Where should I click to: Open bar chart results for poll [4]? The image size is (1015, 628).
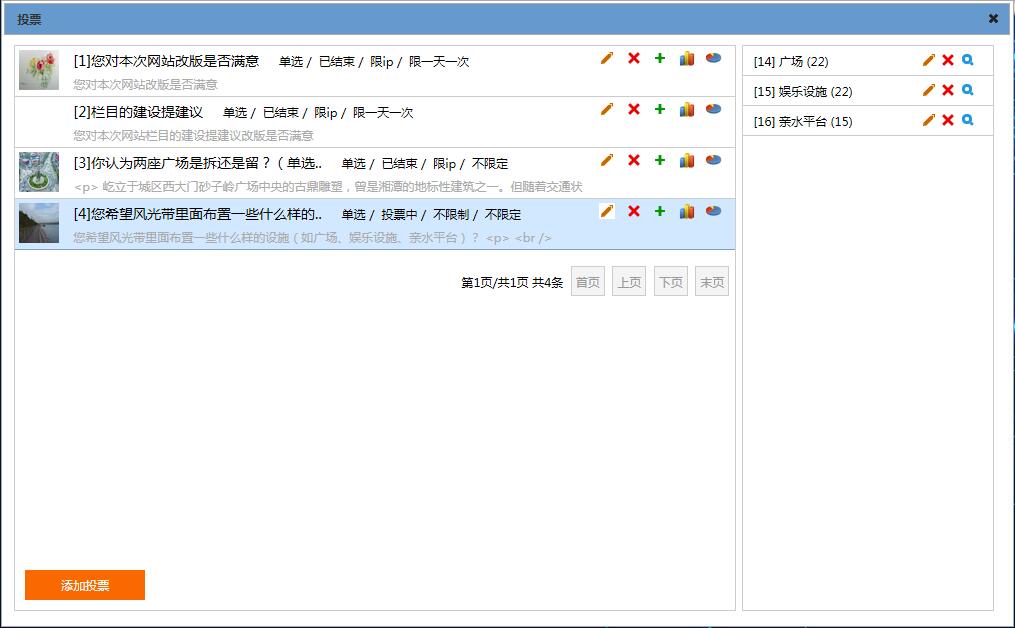click(x=687, y=211)
